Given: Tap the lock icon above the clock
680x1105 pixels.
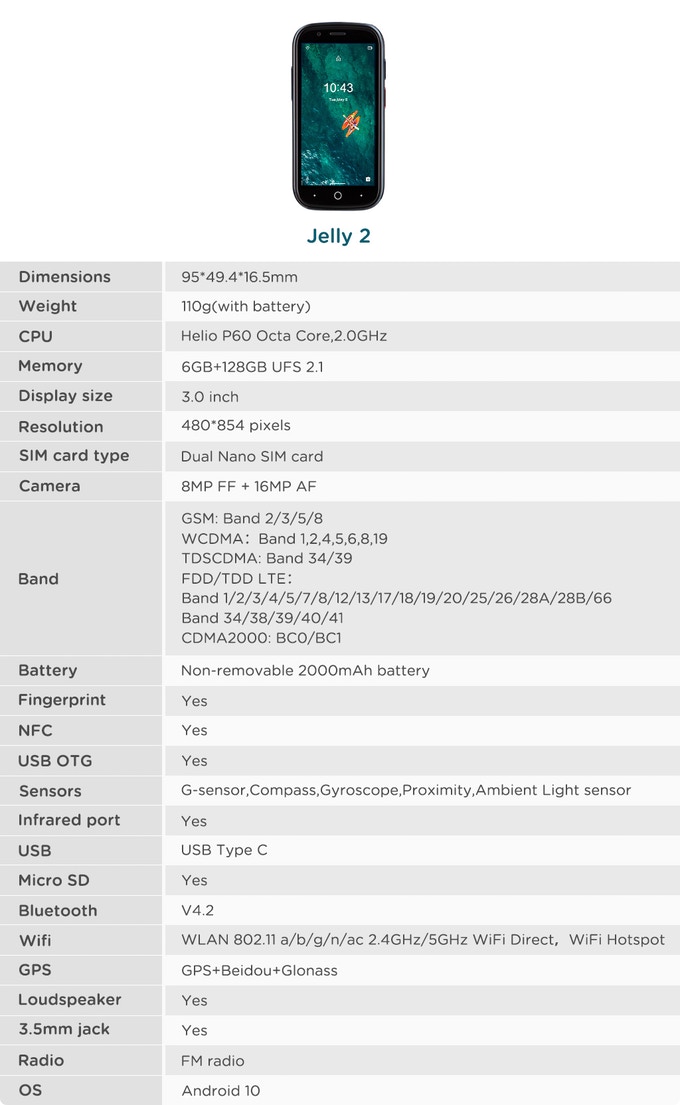Looking at the screenshot, I should coord(338,59).
